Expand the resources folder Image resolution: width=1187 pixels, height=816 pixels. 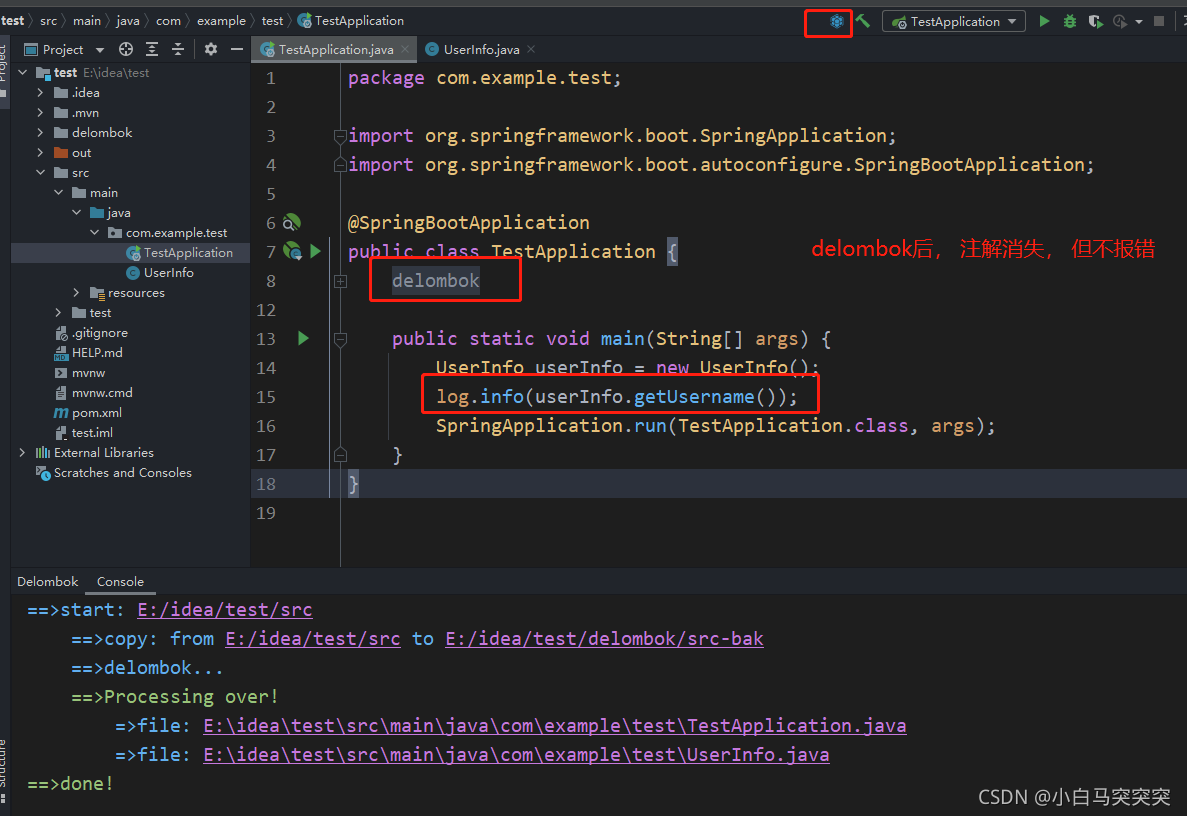tap(76, 293)
